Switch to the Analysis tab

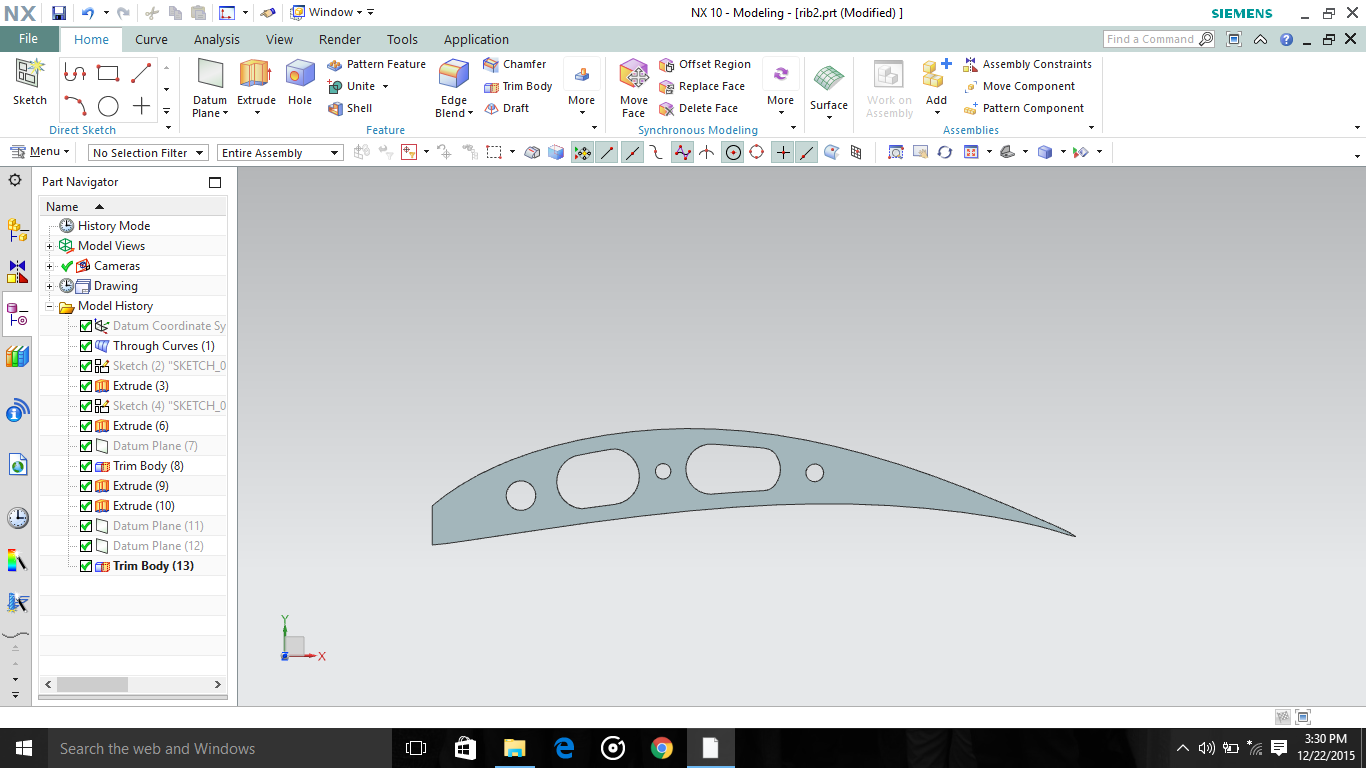click(x=217, y=39)
